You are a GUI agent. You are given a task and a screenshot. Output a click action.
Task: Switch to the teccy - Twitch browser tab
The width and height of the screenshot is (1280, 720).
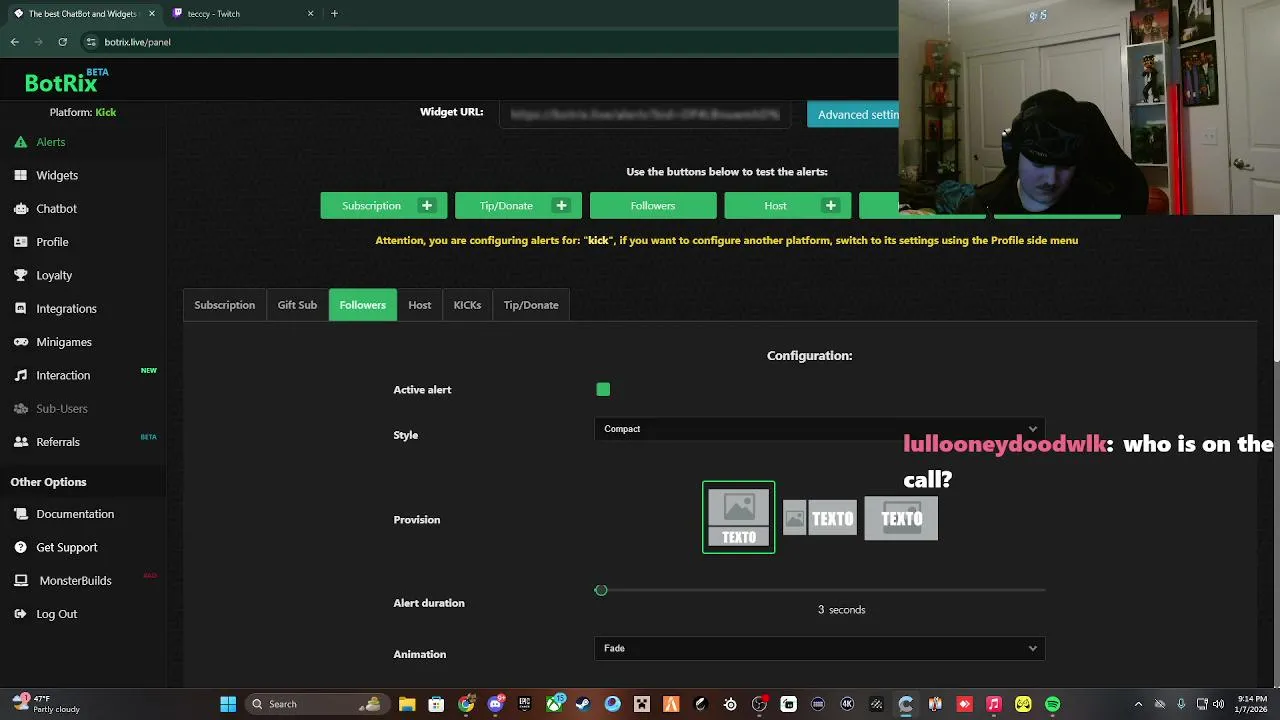point(240,14)
